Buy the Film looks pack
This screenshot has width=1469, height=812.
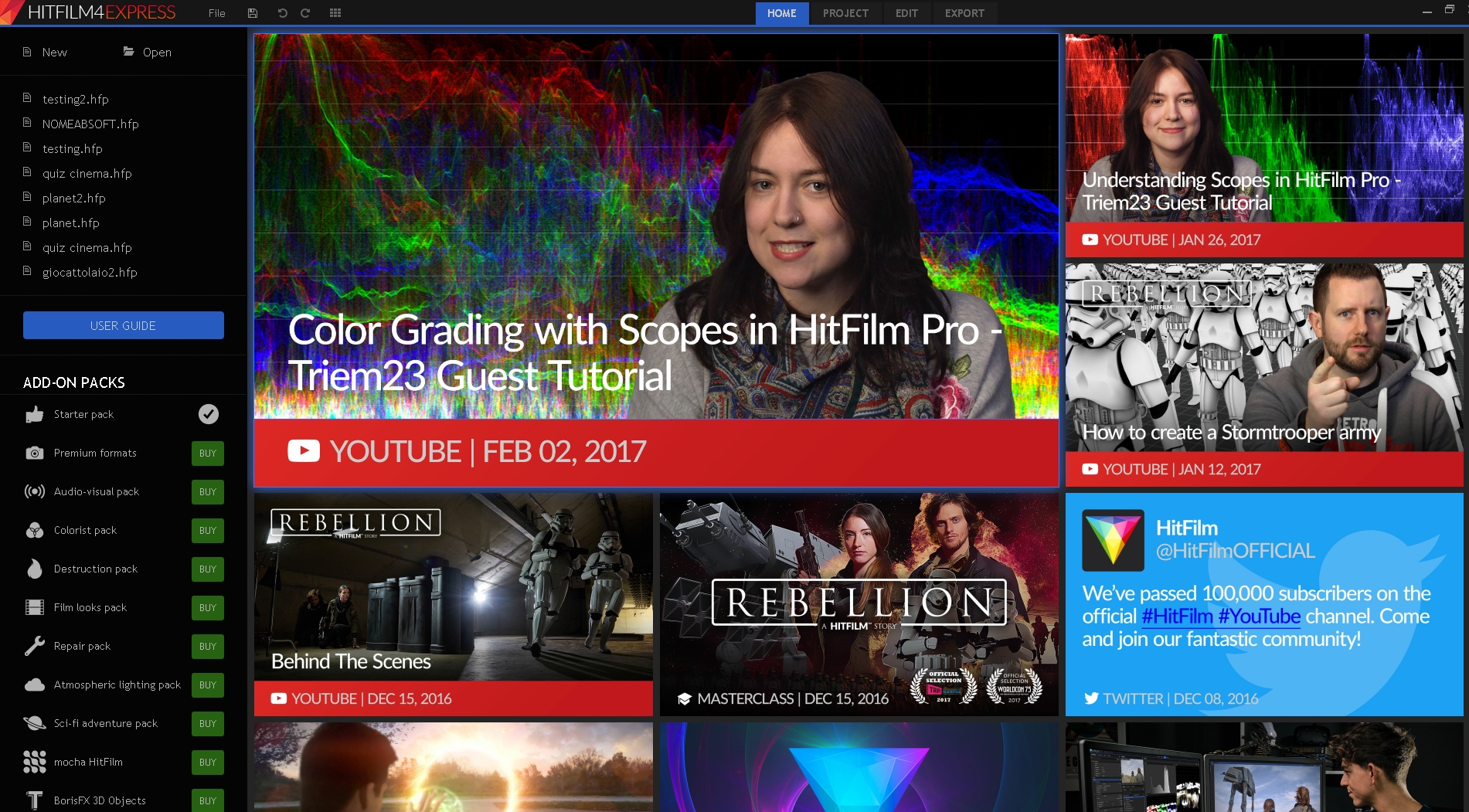click(208, 608)
